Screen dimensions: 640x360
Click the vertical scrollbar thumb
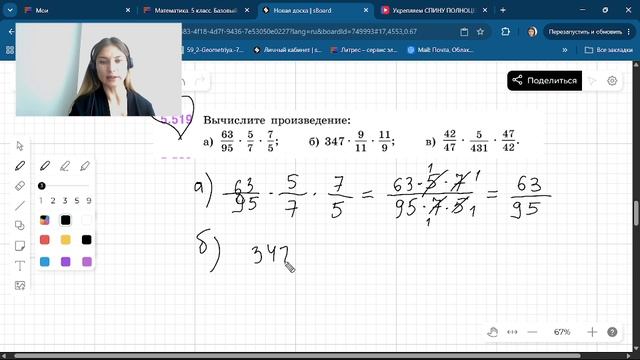tap(636, 213)
